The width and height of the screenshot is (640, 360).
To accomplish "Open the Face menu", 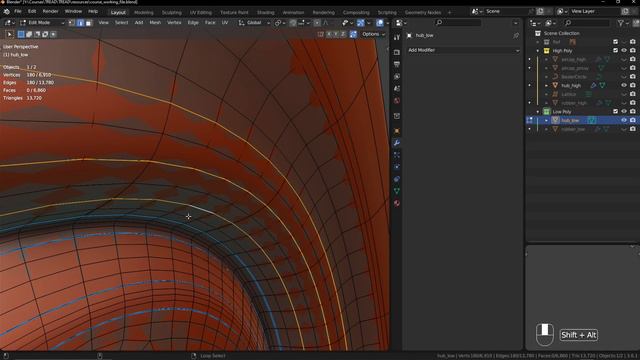I will click(x=210, y=23).
